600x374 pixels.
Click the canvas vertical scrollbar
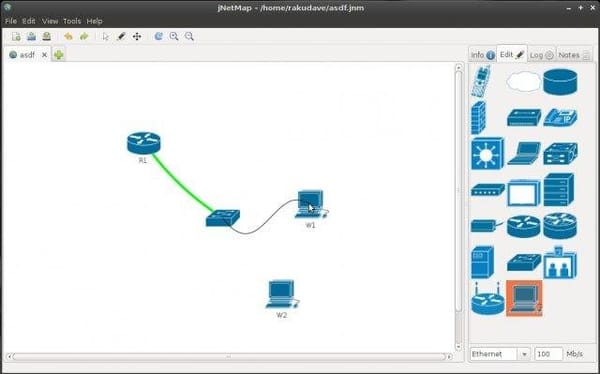click(x=459, y=191)
